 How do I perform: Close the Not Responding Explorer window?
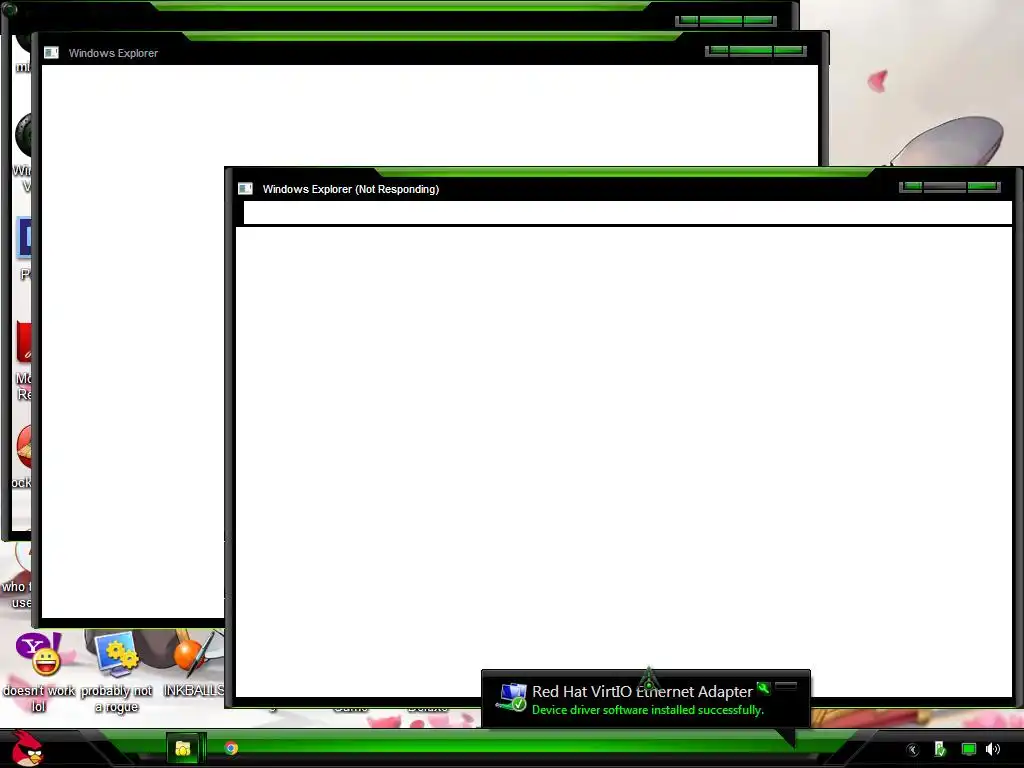tap(984, 187)
